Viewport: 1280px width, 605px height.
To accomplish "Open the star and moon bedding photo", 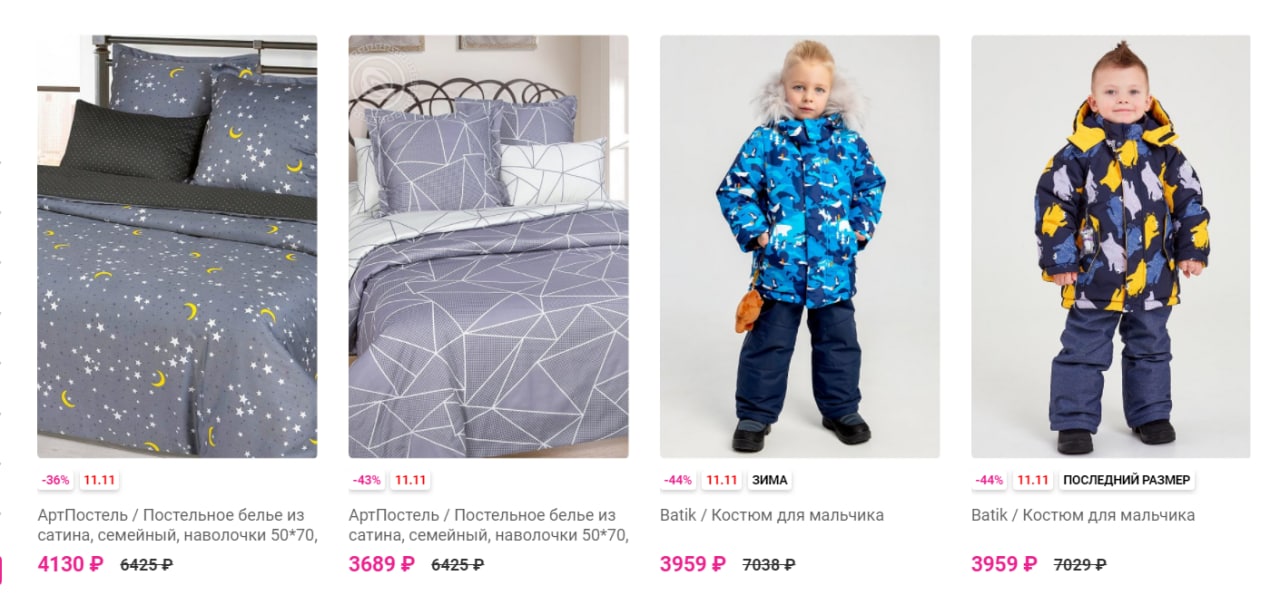I will pyautogui.click(x=177, y=246).
